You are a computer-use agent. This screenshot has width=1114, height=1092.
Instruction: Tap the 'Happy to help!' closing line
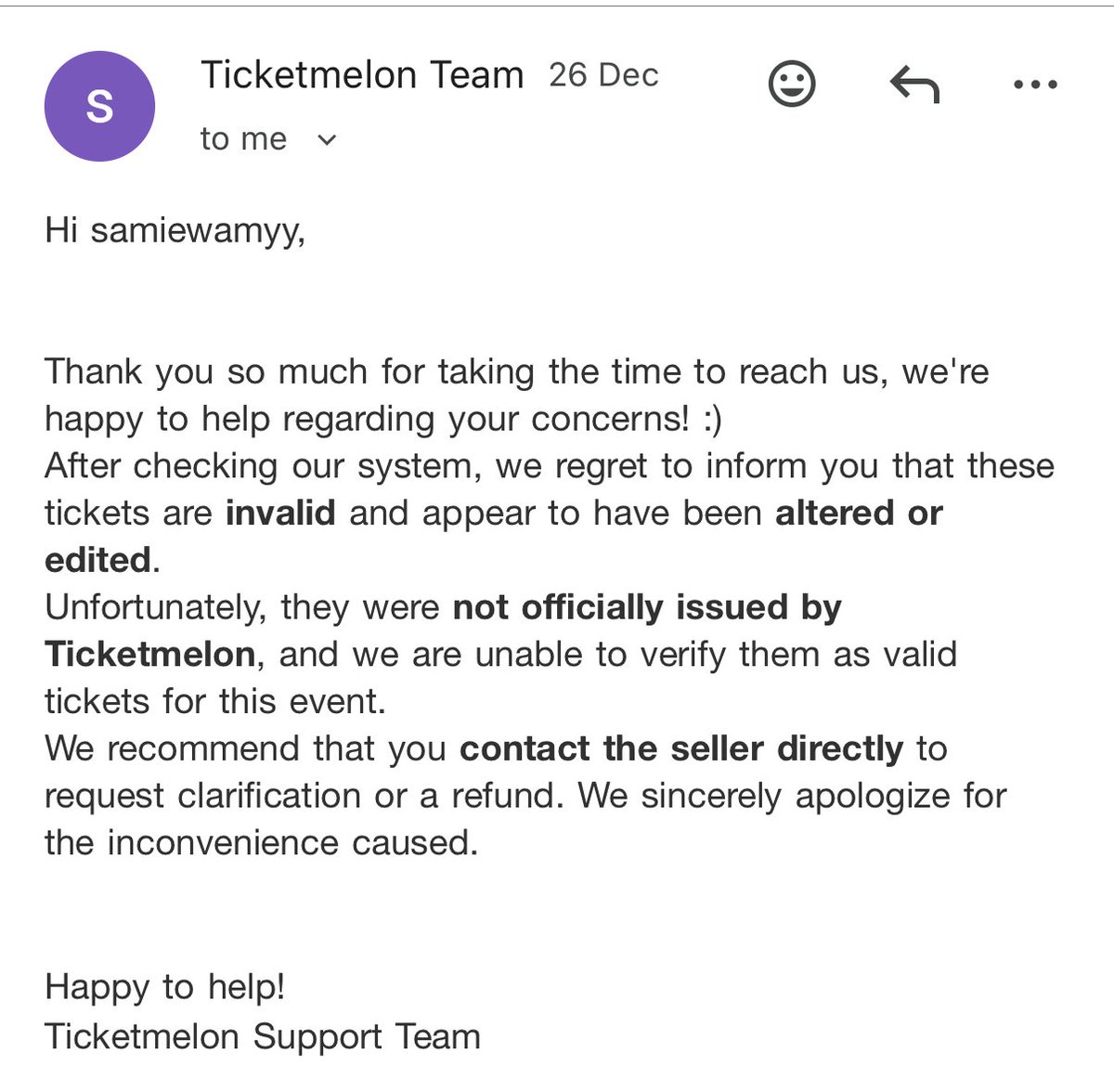pos(165,987)
